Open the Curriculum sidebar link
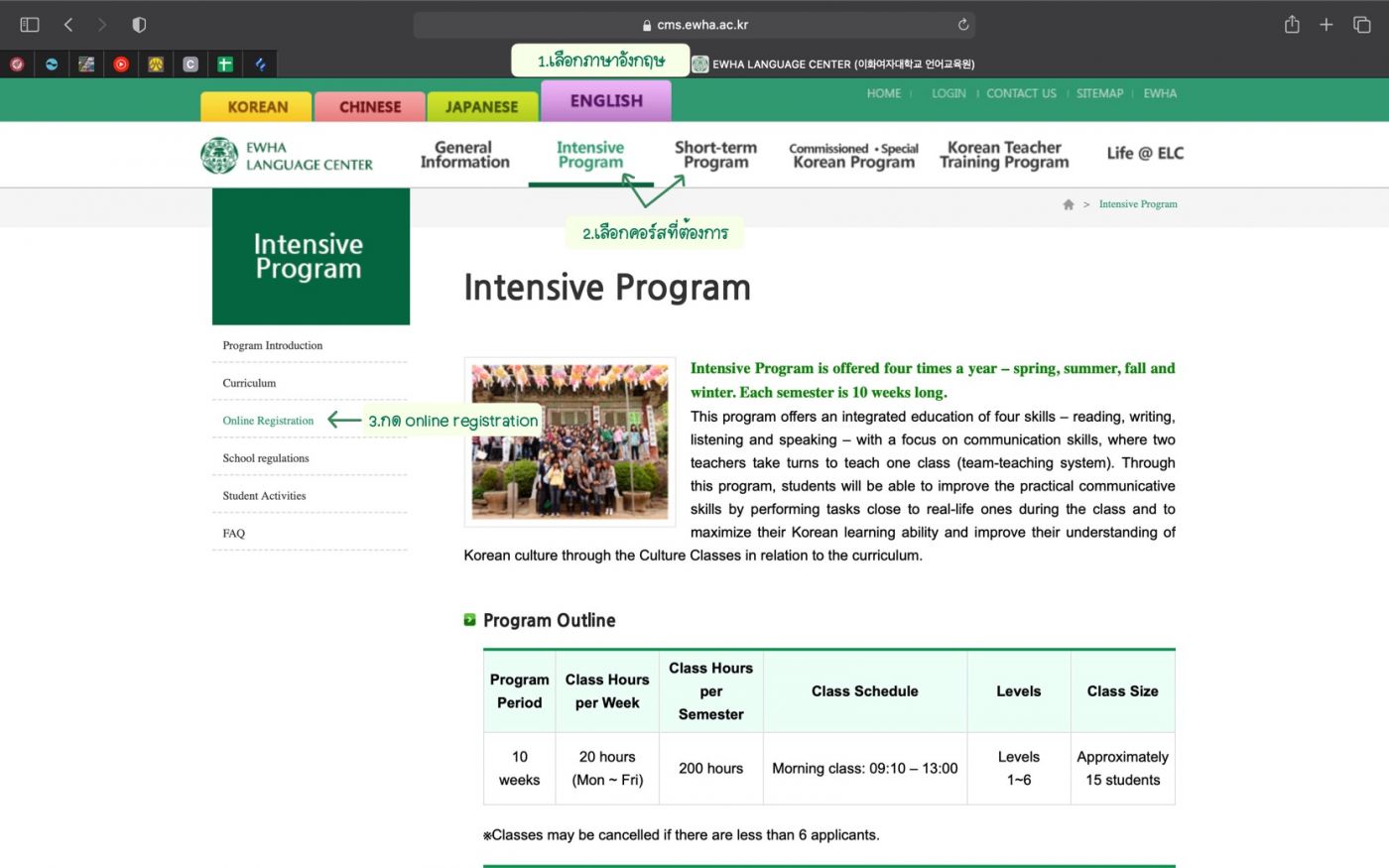 pos(249,383)
